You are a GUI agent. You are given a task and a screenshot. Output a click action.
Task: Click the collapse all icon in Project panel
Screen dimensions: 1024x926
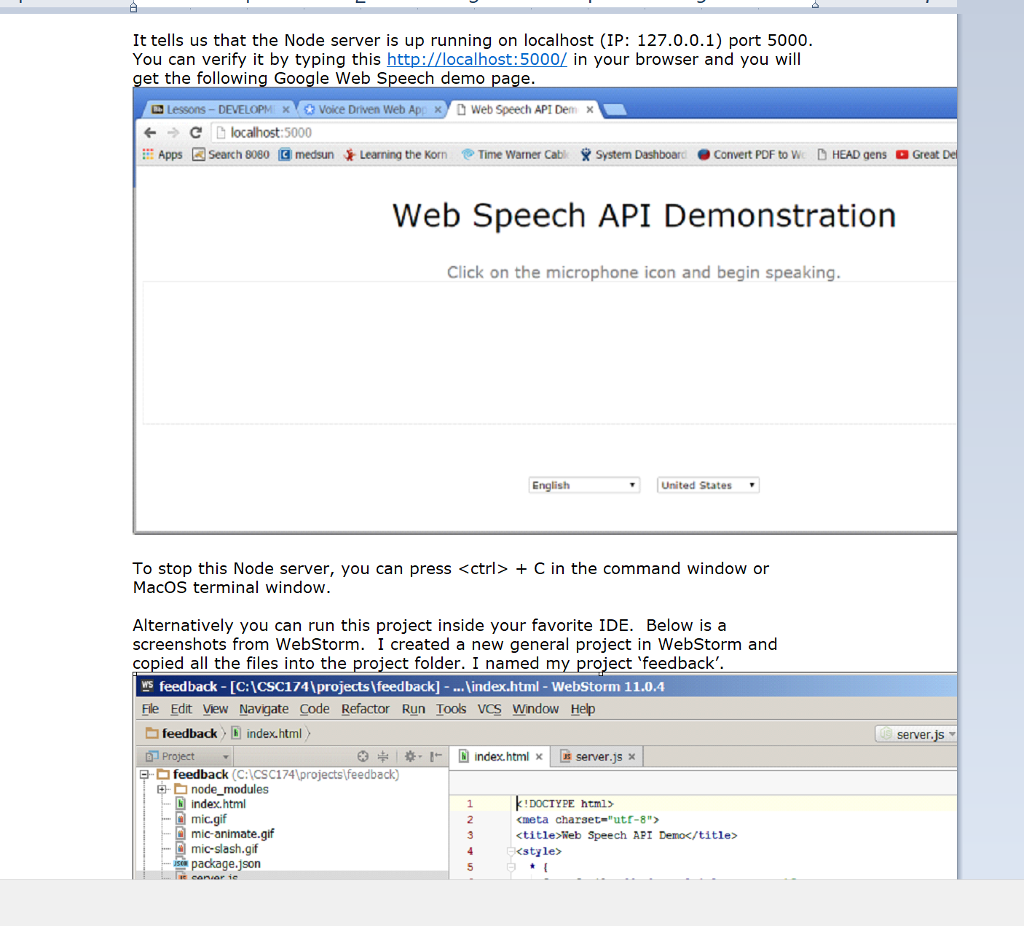[x=383, y=756]
